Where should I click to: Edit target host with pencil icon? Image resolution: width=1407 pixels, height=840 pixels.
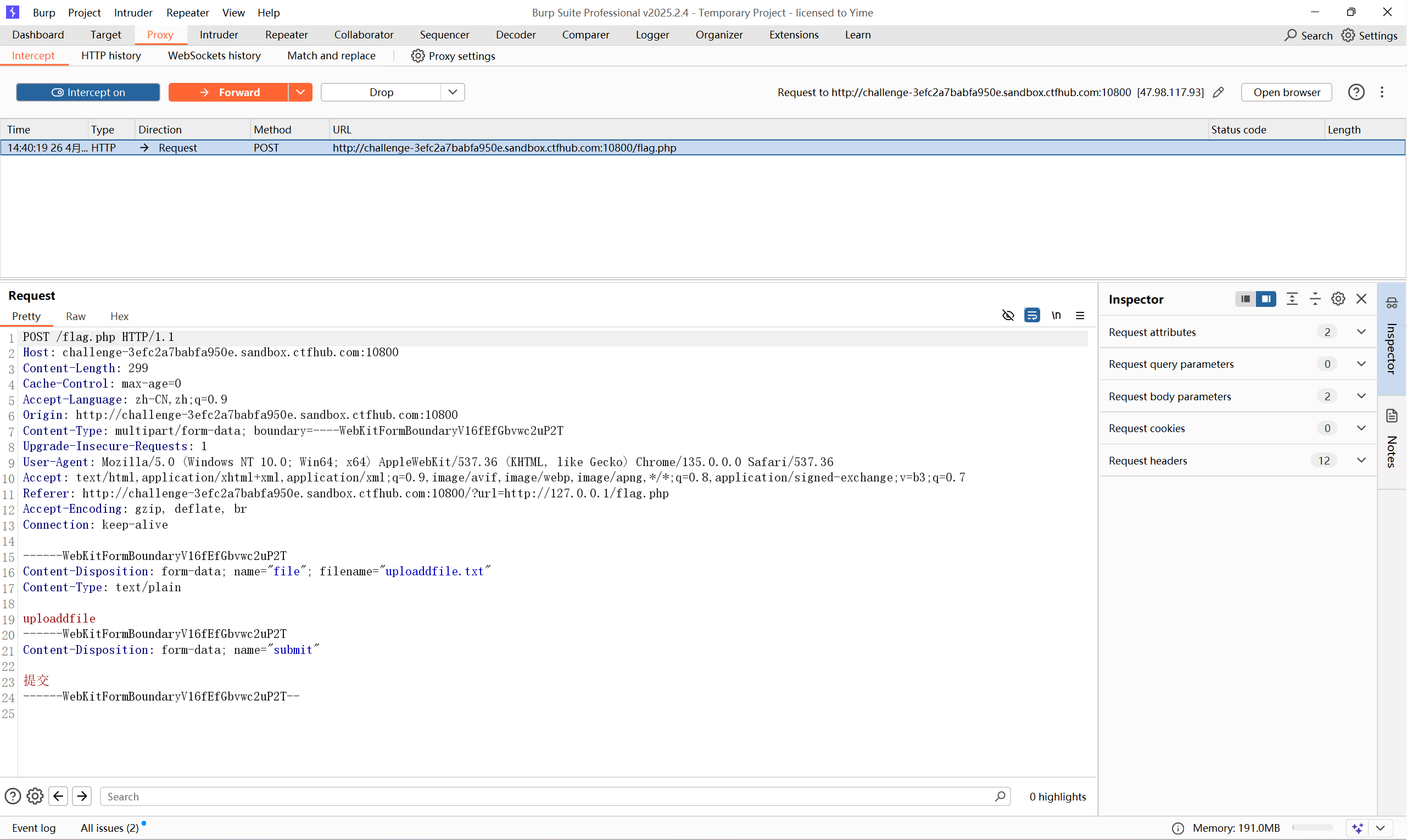point(1219,92)
